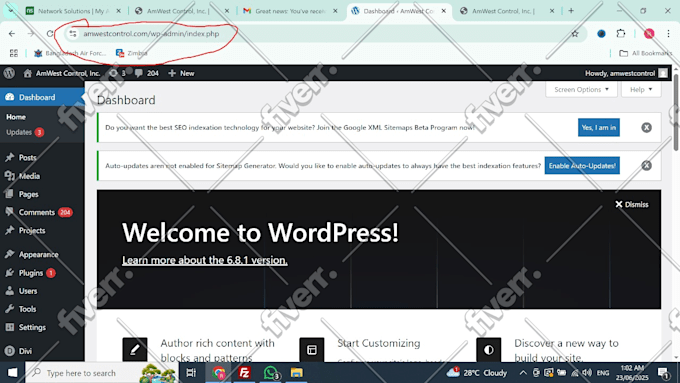Open the Settings menu

click(x=32, y=327)
